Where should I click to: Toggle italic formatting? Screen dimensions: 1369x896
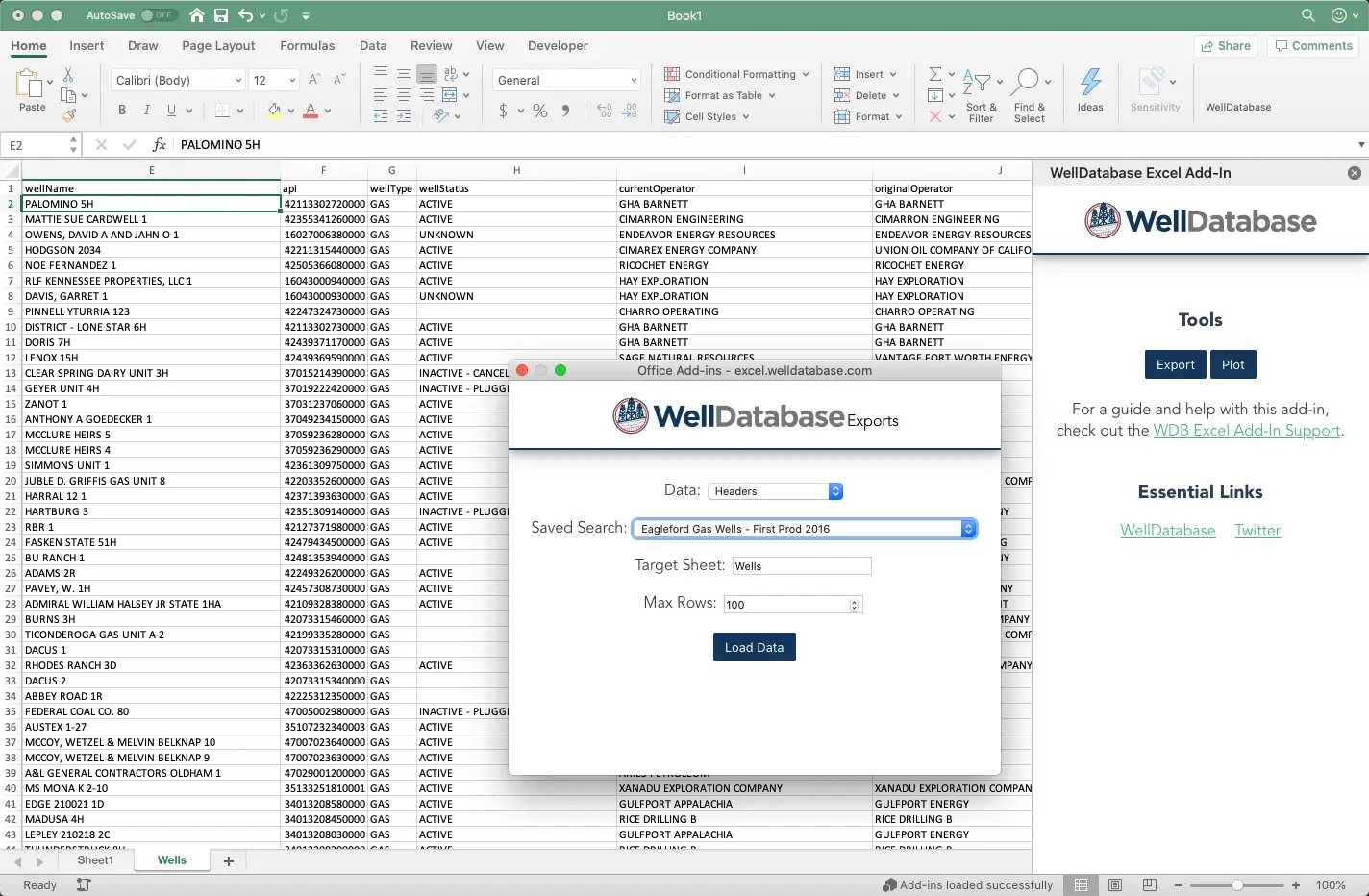click(146, 111)
